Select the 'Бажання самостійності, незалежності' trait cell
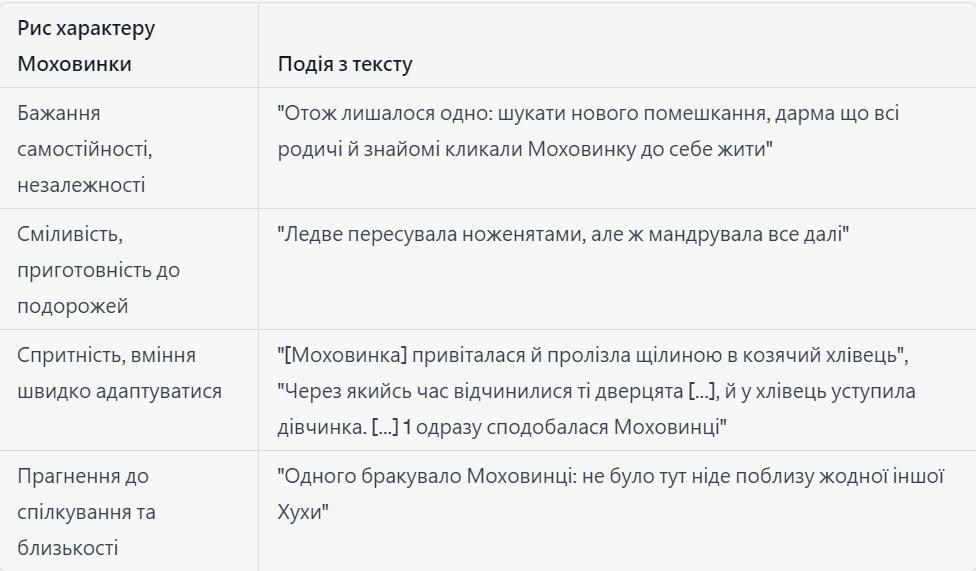 [x=85, y=149]
